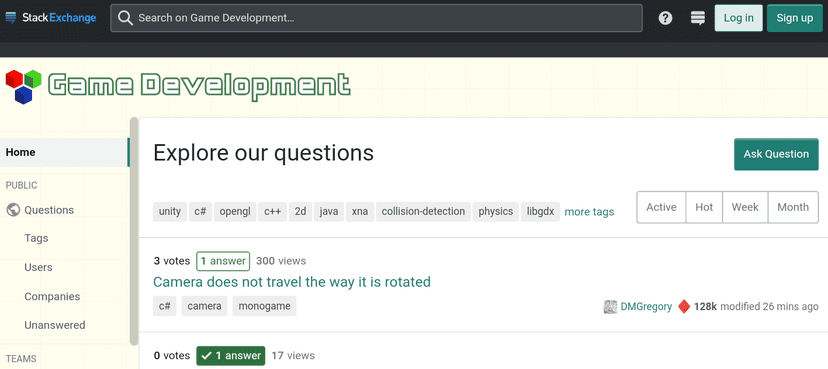Click the Log in button
This screenshot has height=369, width=828.
click(738, 18)
